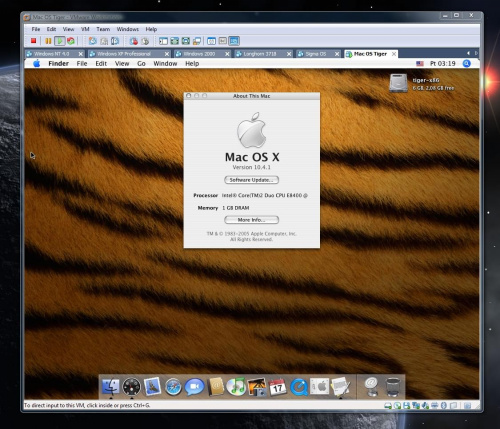Click the take snapshot toolbar icon

(93, 41)
